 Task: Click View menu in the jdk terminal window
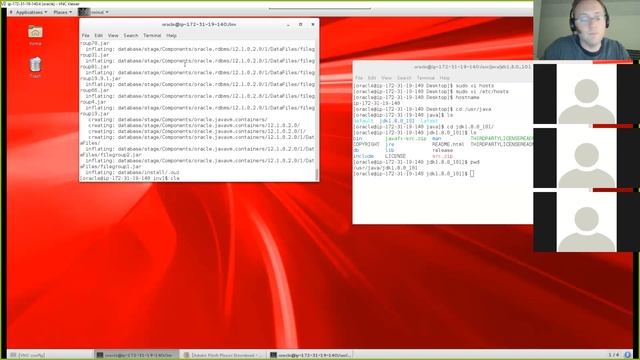coord(386,78)
